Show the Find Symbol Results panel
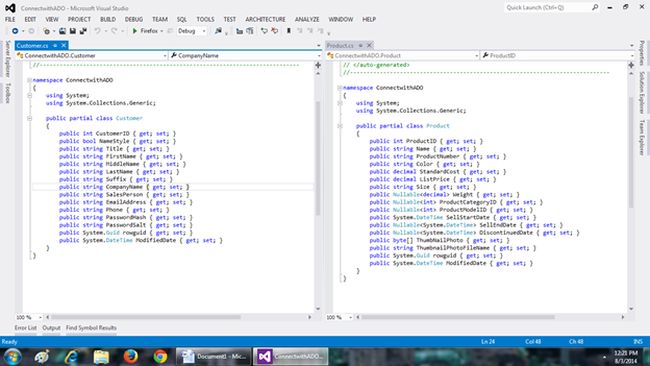The height and width of the screenshot is (366, 650). pos(91,328)
